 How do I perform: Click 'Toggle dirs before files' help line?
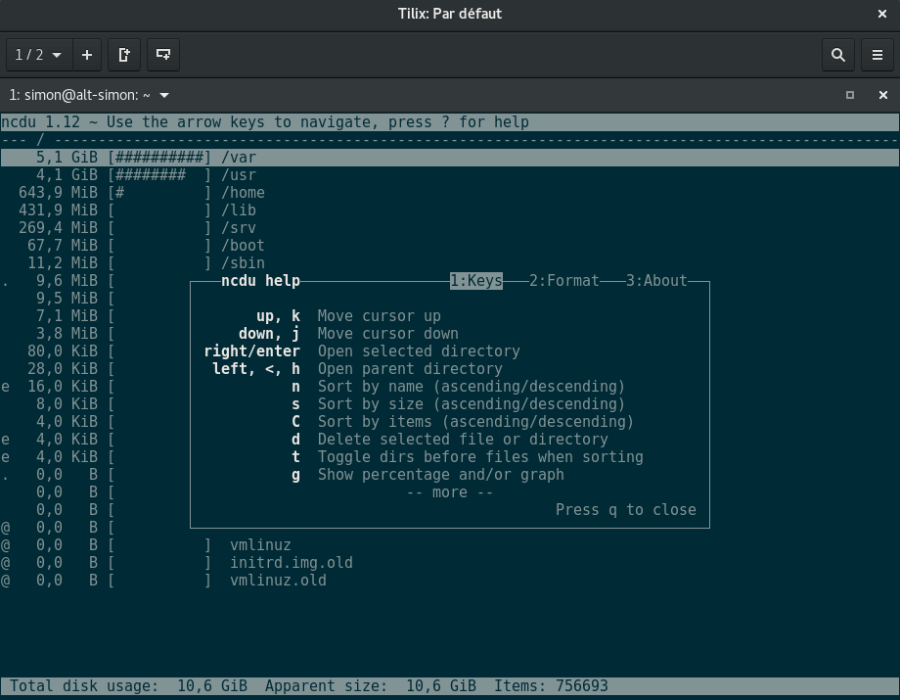480,457
